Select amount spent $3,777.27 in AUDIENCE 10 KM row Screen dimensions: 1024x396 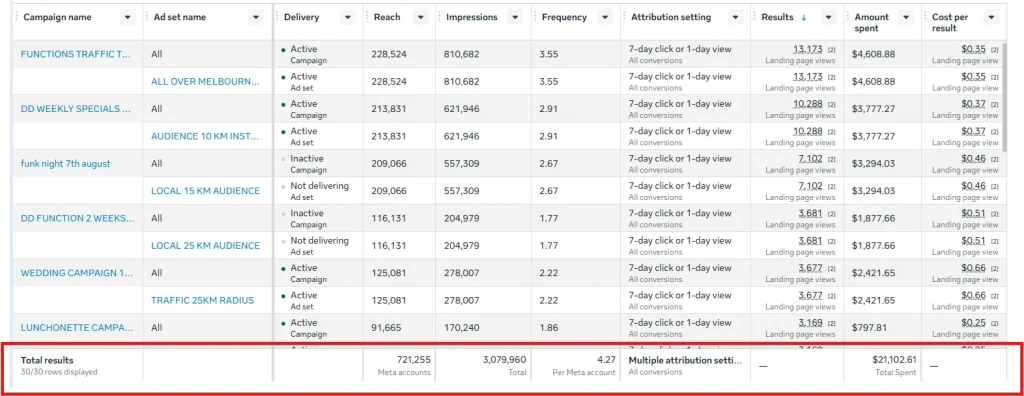(x=874, y=137)
